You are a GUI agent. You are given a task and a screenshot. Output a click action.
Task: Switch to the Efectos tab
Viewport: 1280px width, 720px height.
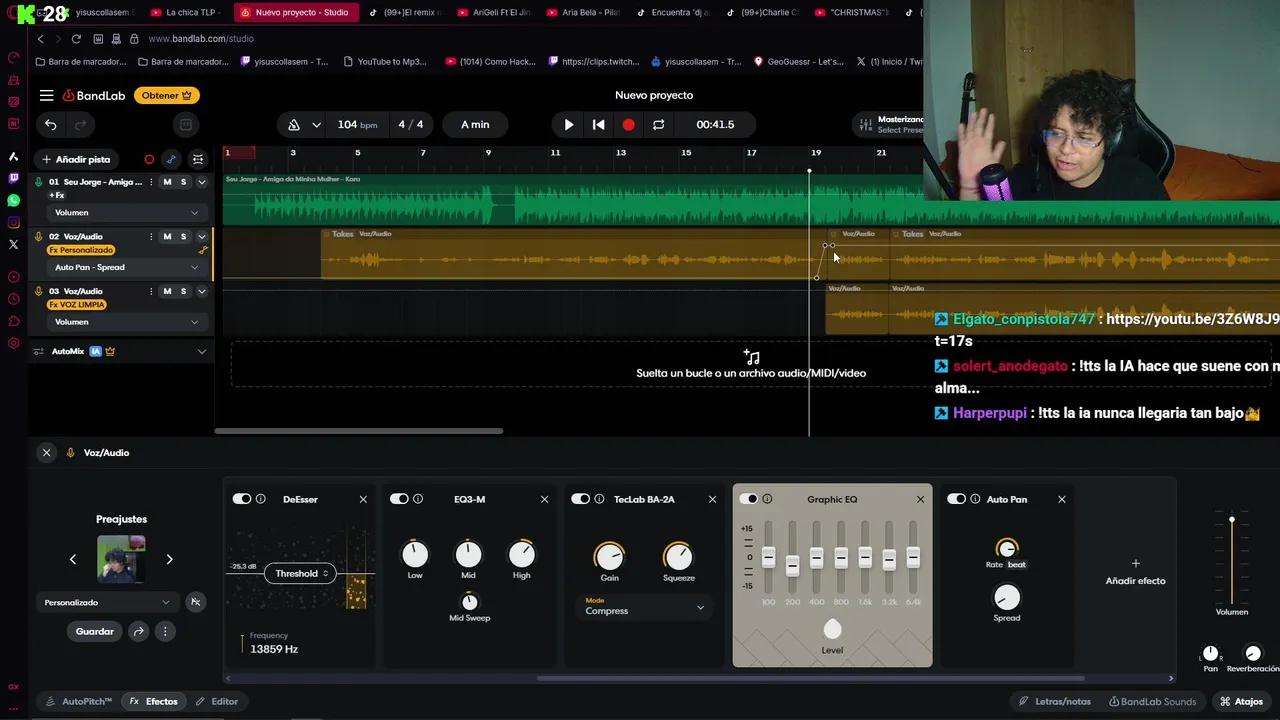click(x=154, y=701)
